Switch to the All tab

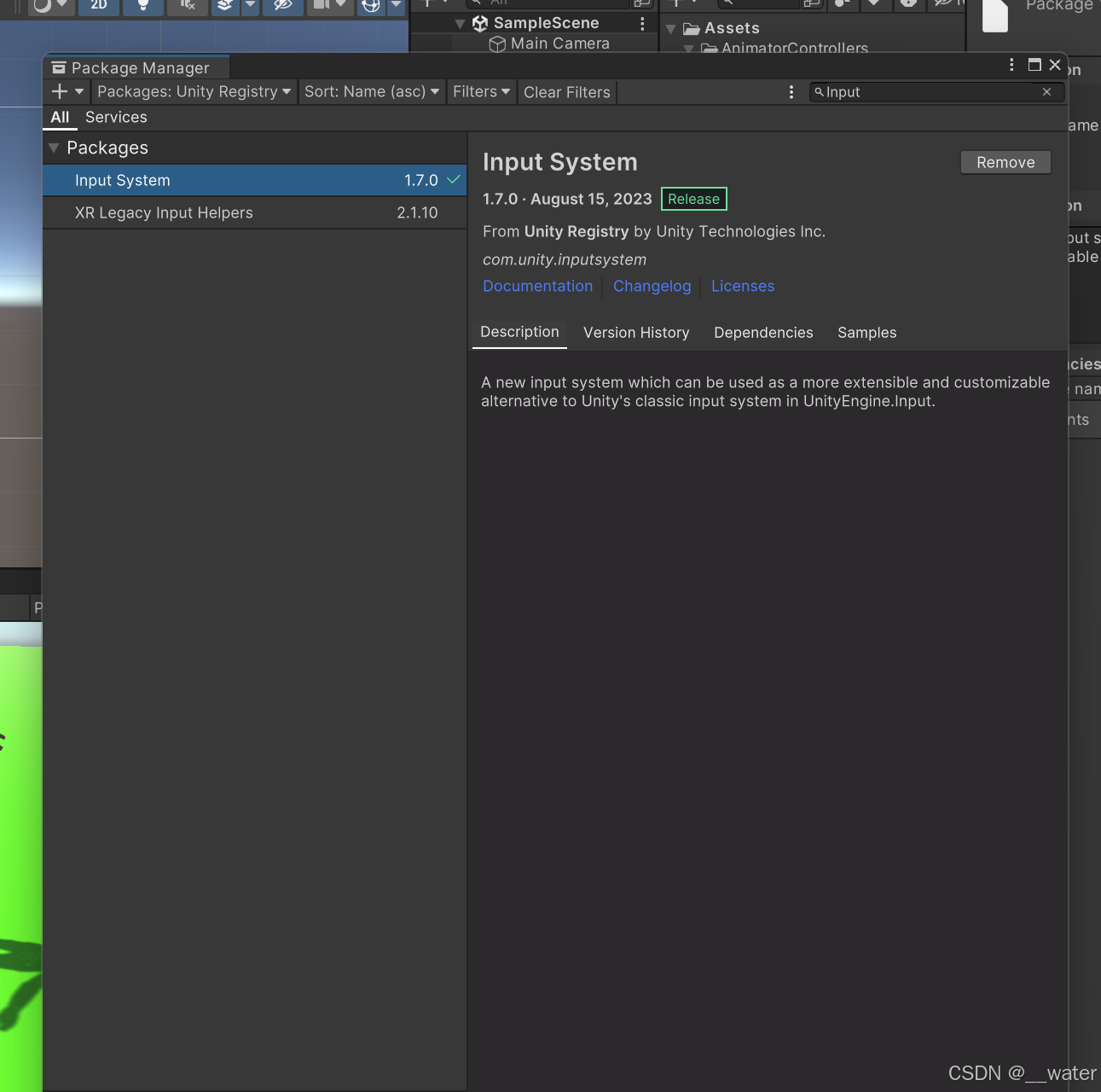coord(60,118)
